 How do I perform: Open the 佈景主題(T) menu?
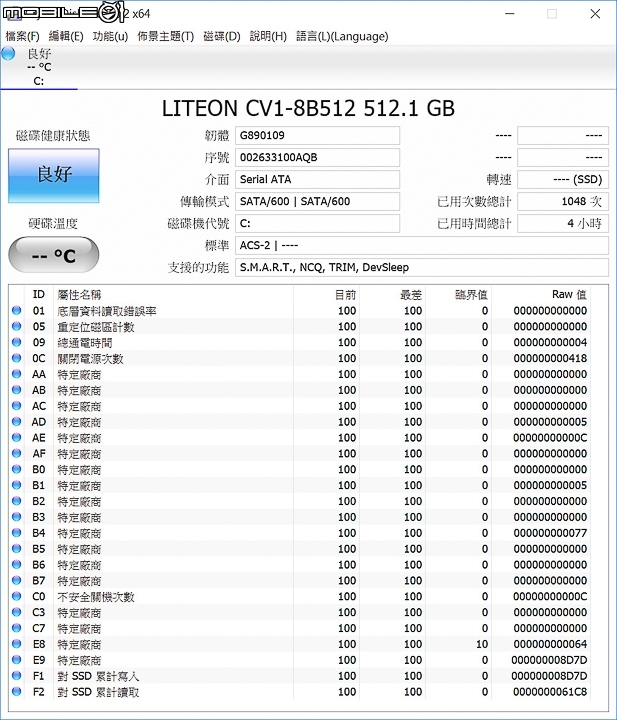pyautogui.click(x=166, y=36)
